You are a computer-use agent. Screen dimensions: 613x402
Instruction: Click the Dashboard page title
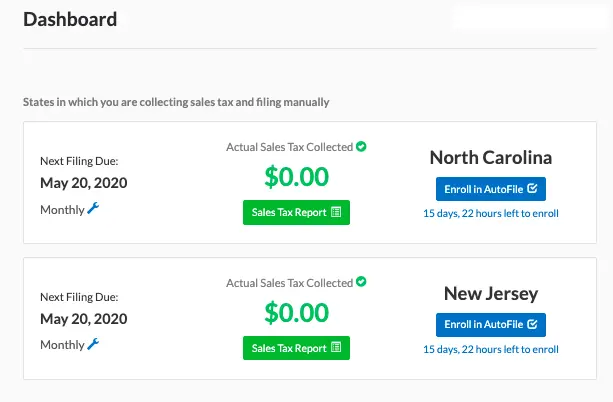(70, 19)
